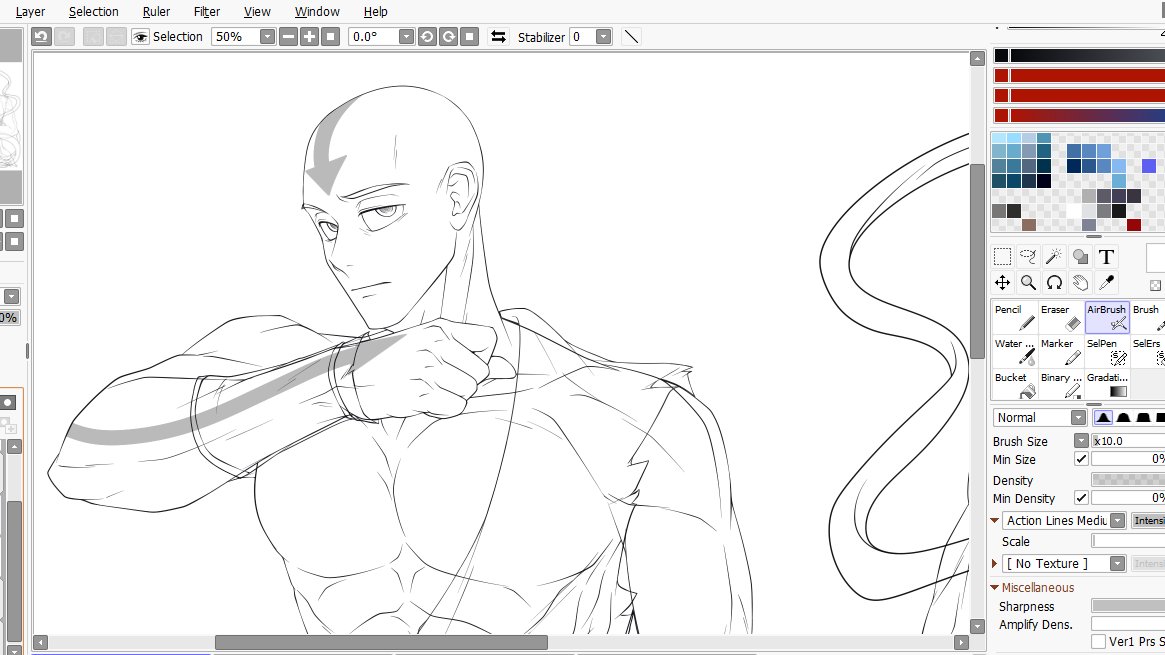The height and width of the screenshot is (655, 1165).
Task: Choose the AirBrush tool
Action: click(1107, 317)
